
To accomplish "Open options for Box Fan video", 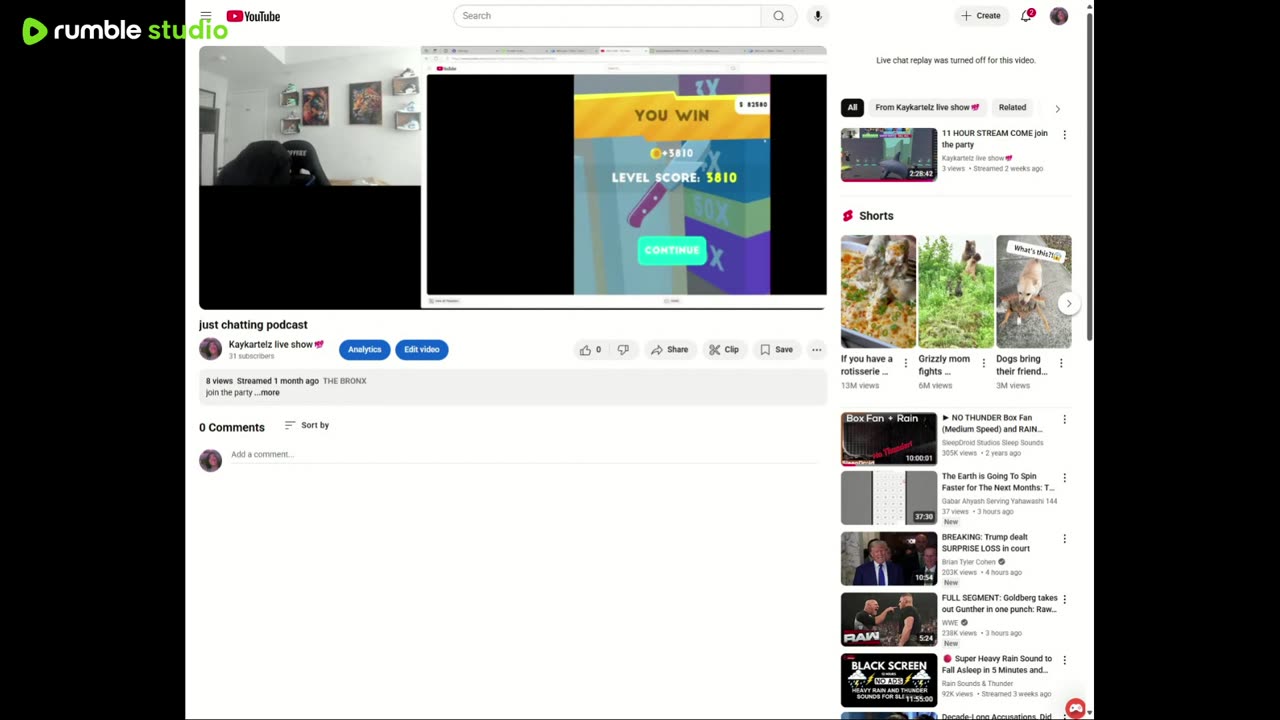I will coord(1064,420).
